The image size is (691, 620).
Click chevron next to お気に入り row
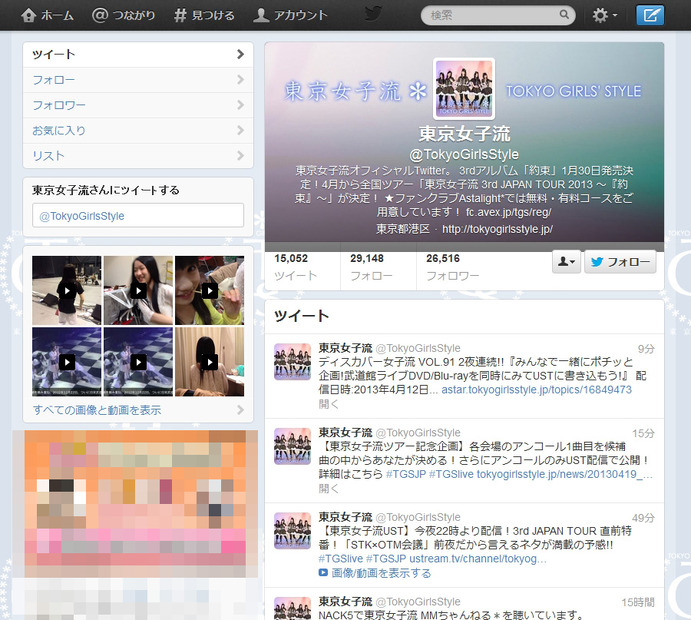click(x=240, y=130)
